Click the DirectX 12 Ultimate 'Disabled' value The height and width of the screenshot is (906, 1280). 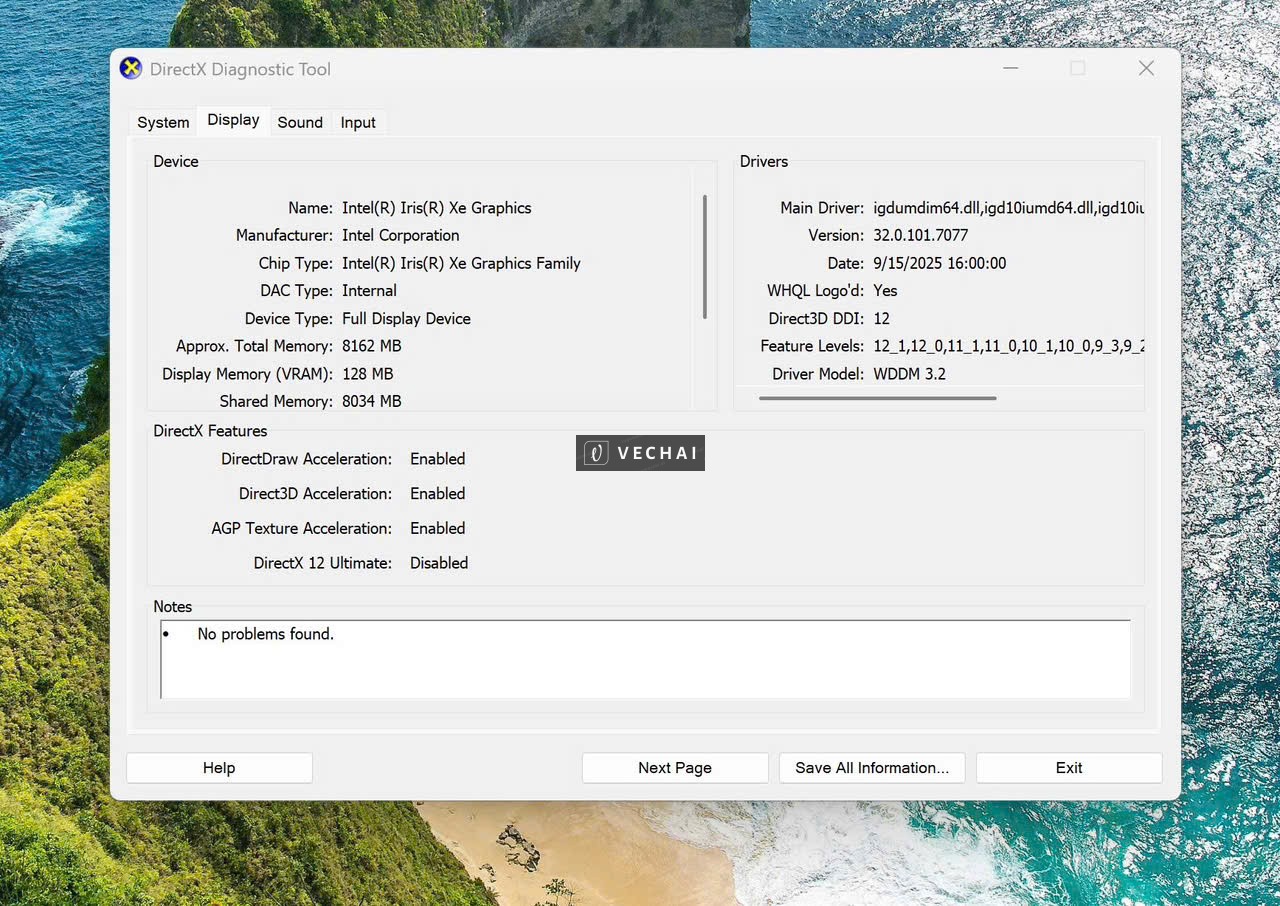click(439, 563)
